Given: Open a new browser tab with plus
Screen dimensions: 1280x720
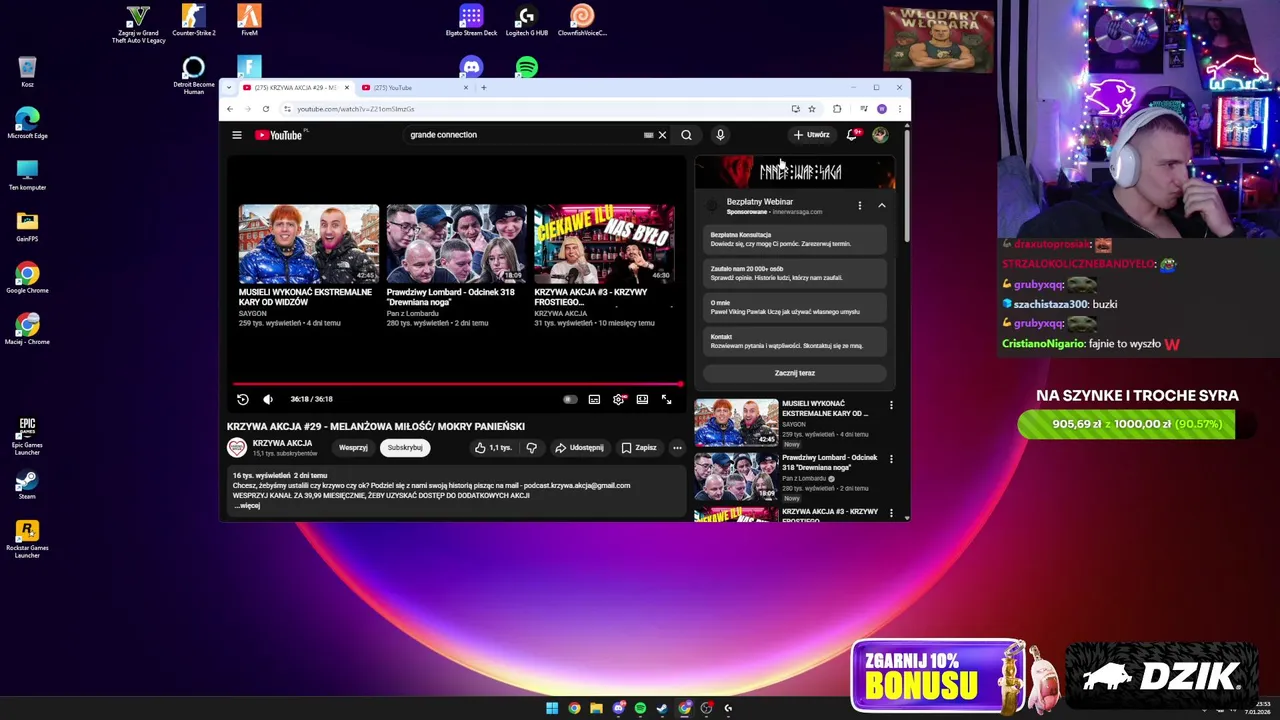Looking at the screenshot, I should point(484,88).
